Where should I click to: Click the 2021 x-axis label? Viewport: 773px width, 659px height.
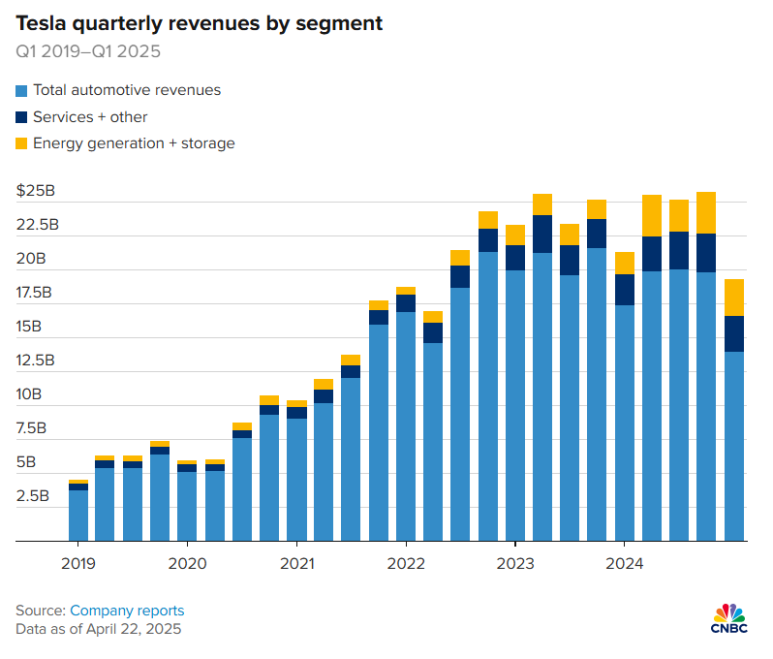click(297, 563)
